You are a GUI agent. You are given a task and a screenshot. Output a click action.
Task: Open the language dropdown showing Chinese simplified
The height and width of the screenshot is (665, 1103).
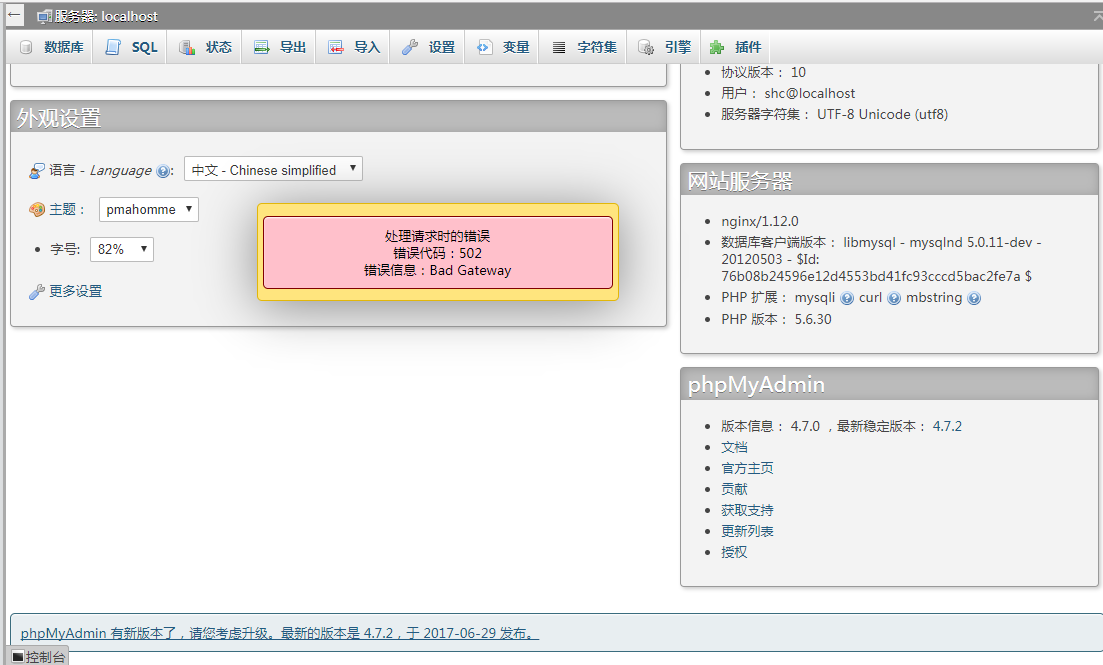tap(273, 169)
